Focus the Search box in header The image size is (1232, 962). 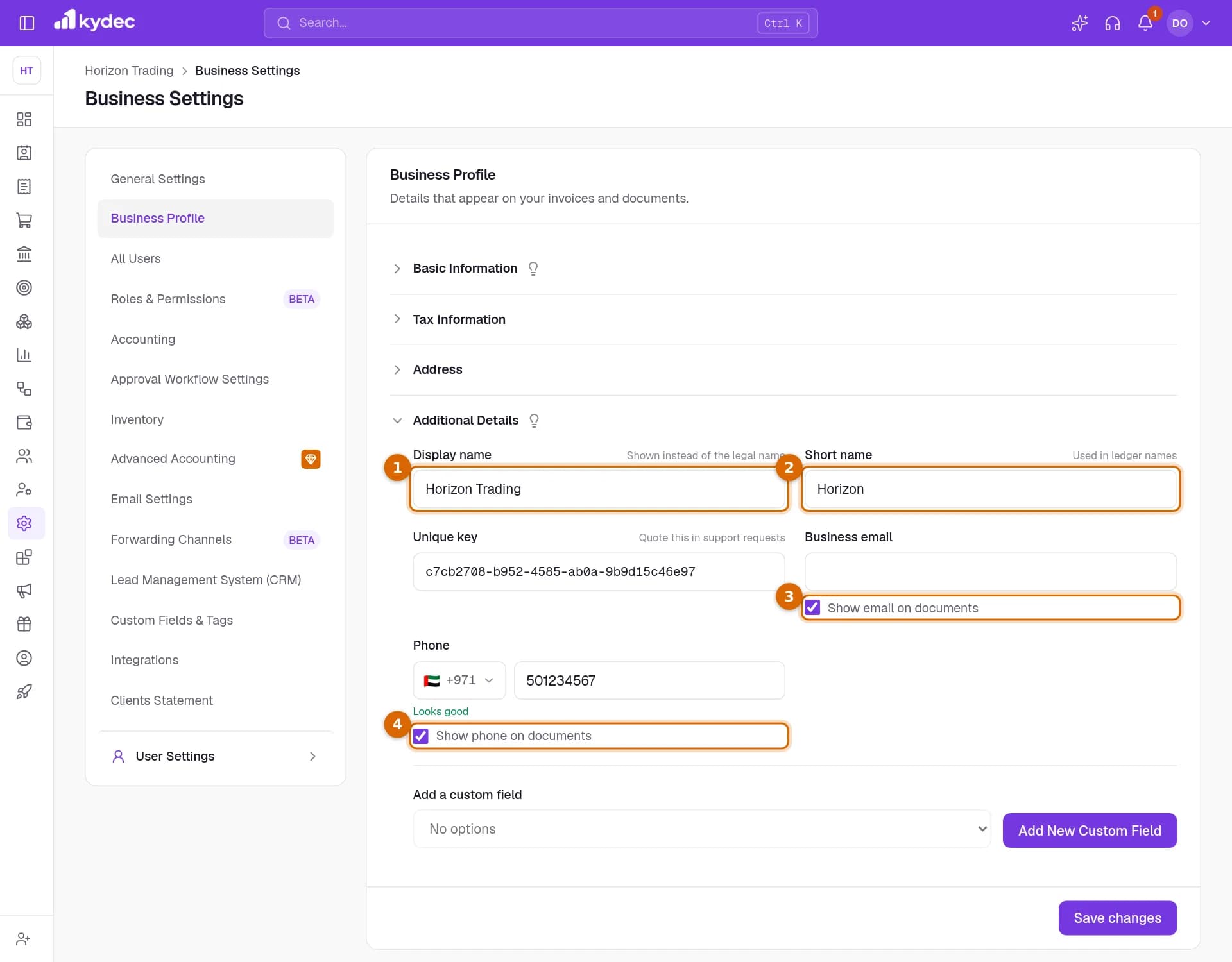(x=540, y=23)
